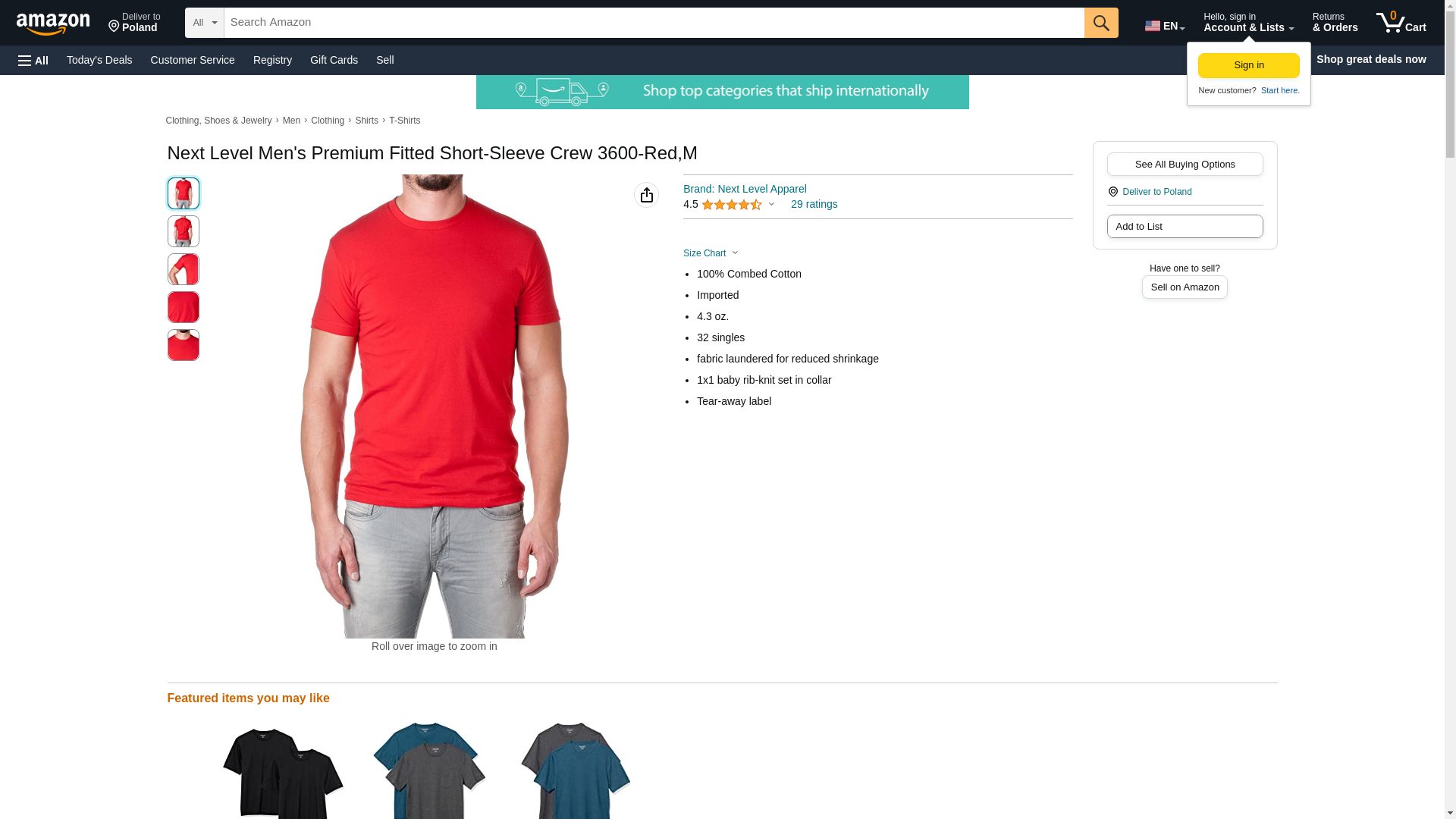Screen dimensions: 1456x819
Task: Open Gift Cards menu item
Action: click(x=334, y=60)
